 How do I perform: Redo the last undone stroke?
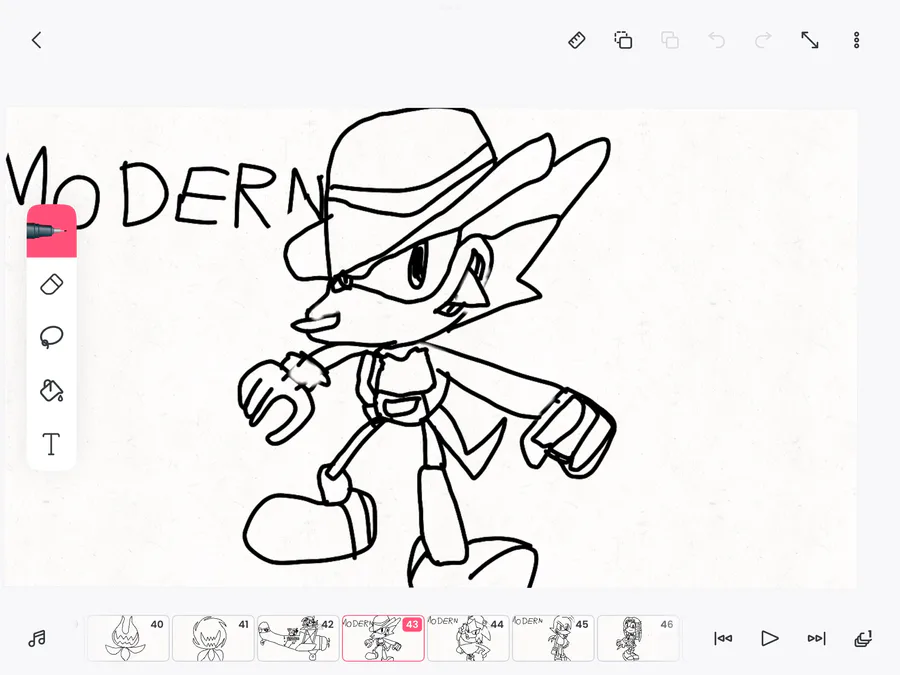pos(763,40)
